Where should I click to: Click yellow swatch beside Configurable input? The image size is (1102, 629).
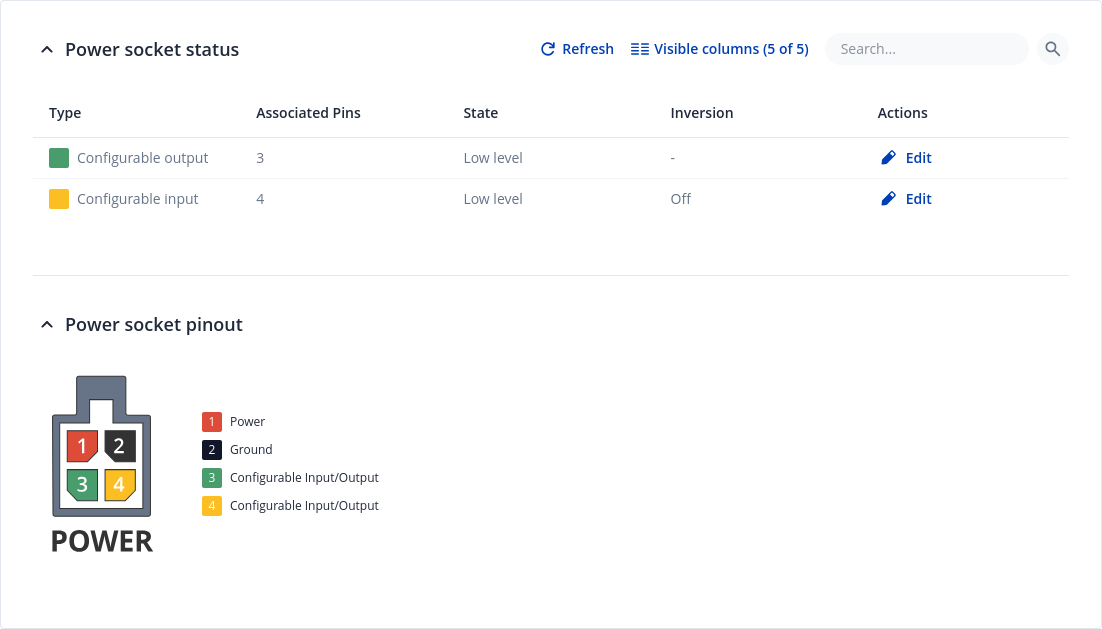(59, 199)
